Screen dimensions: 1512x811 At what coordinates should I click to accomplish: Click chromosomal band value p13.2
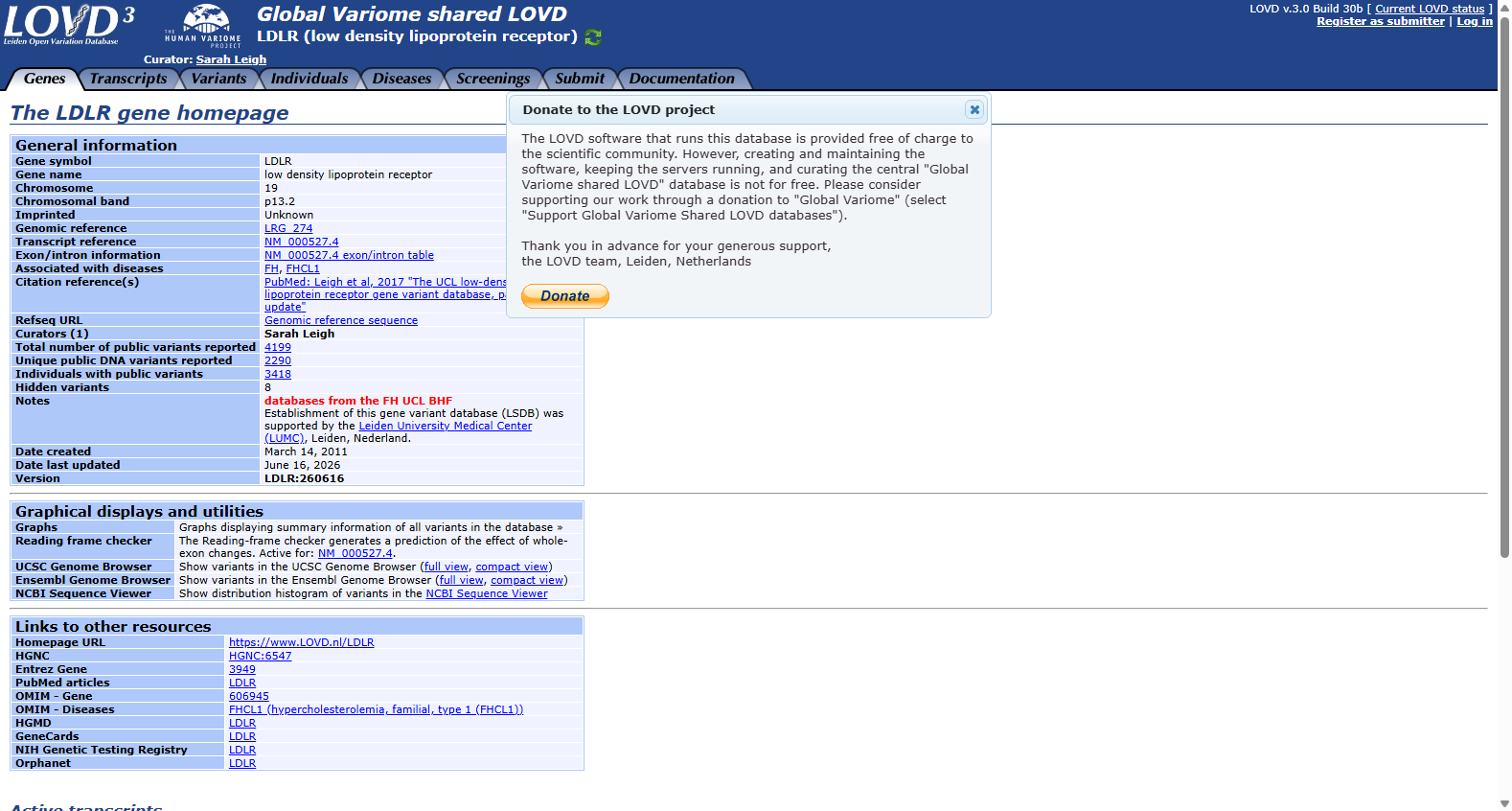[x=280, y=201]
